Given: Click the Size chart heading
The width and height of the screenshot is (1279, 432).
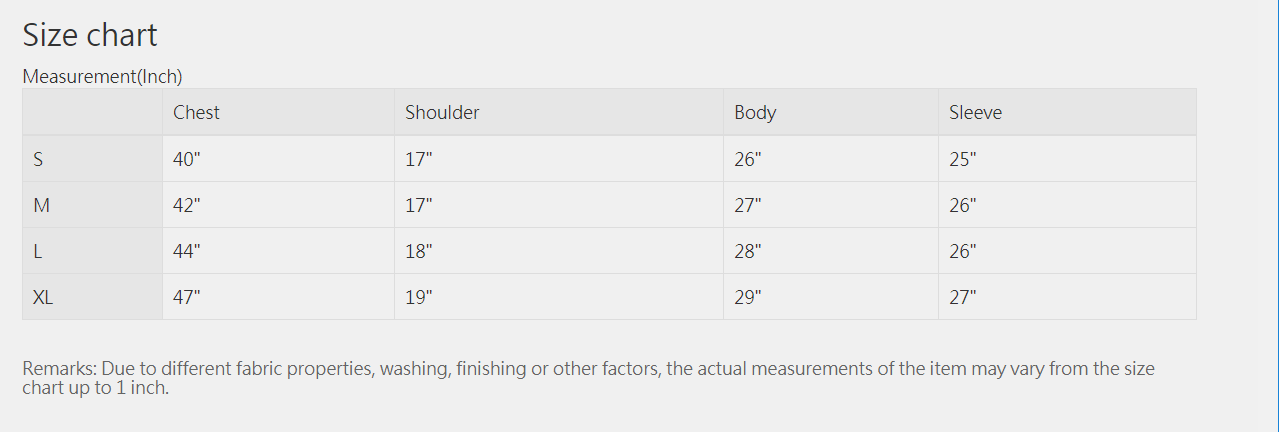Looking at the screenshot, I should pyautogui.click(x=90, y=35).
